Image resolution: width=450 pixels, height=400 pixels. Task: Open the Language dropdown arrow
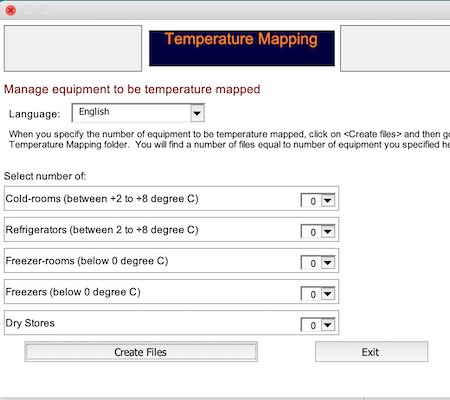coord(197,113)
